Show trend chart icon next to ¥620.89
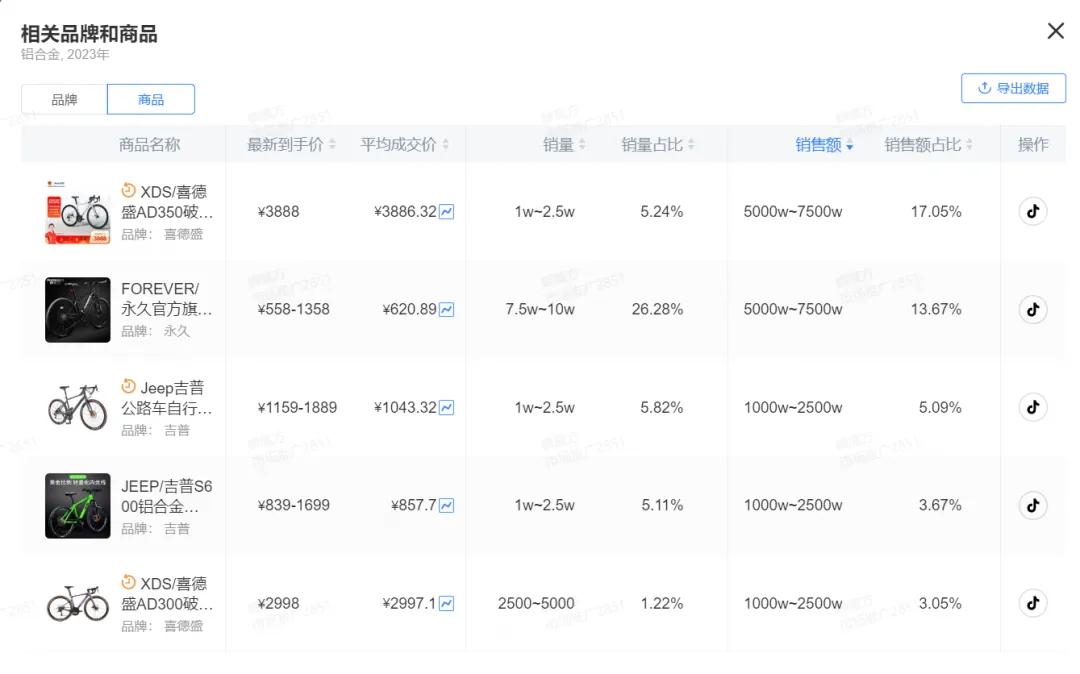1080x674 pixels. (x=447, y=310)
